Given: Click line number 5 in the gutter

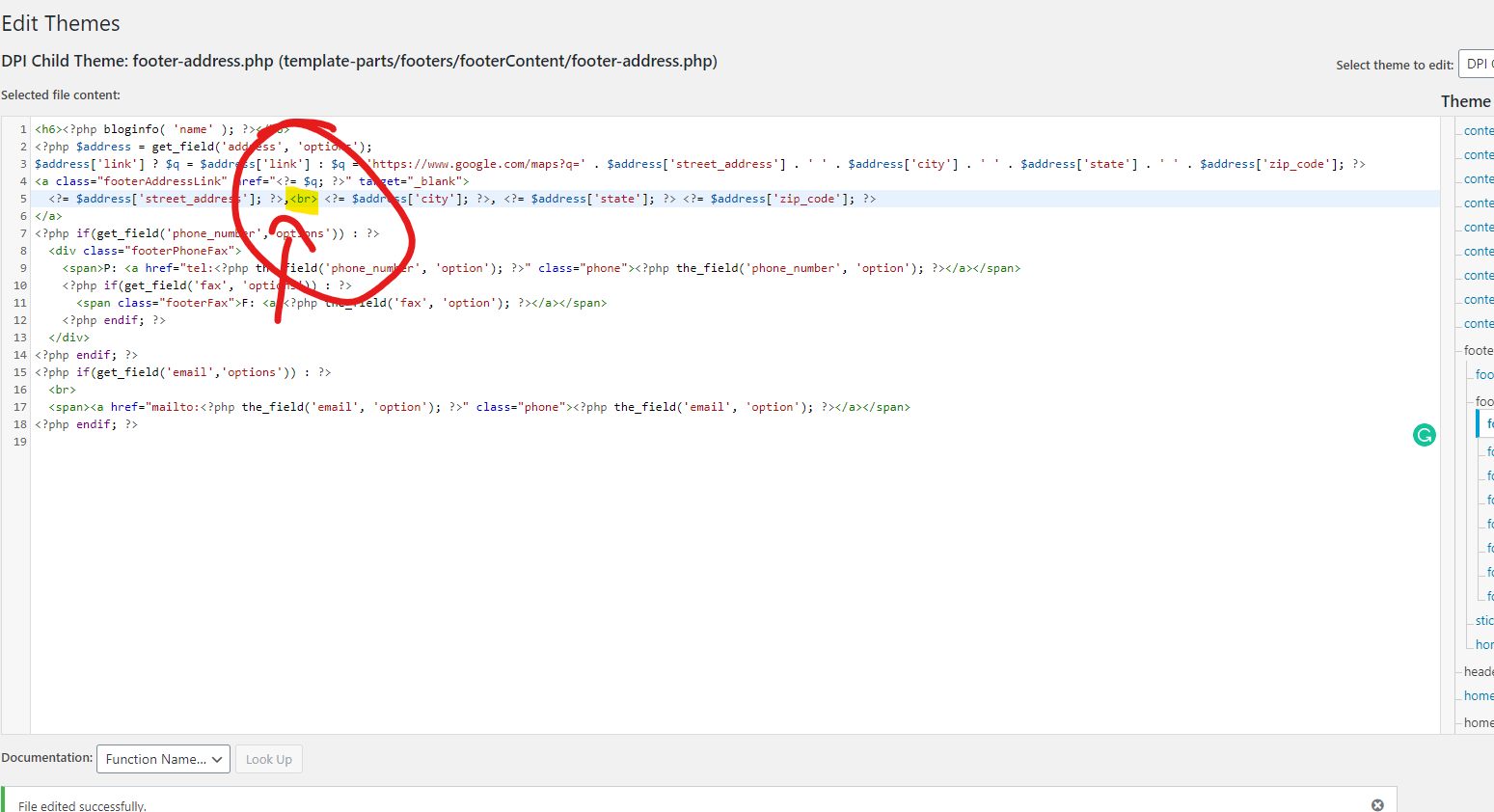Looking at the screenshot, I should pos(23,199).
